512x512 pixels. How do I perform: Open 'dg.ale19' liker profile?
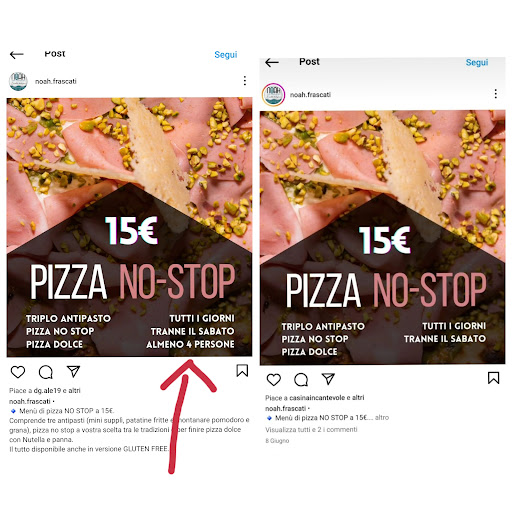47,390
